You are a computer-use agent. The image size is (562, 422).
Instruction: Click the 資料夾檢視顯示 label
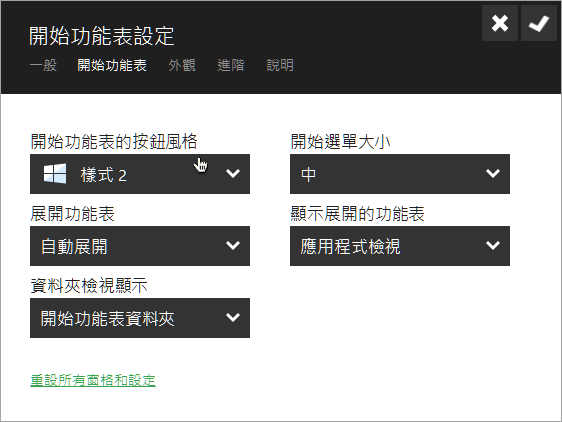(89, 286)
